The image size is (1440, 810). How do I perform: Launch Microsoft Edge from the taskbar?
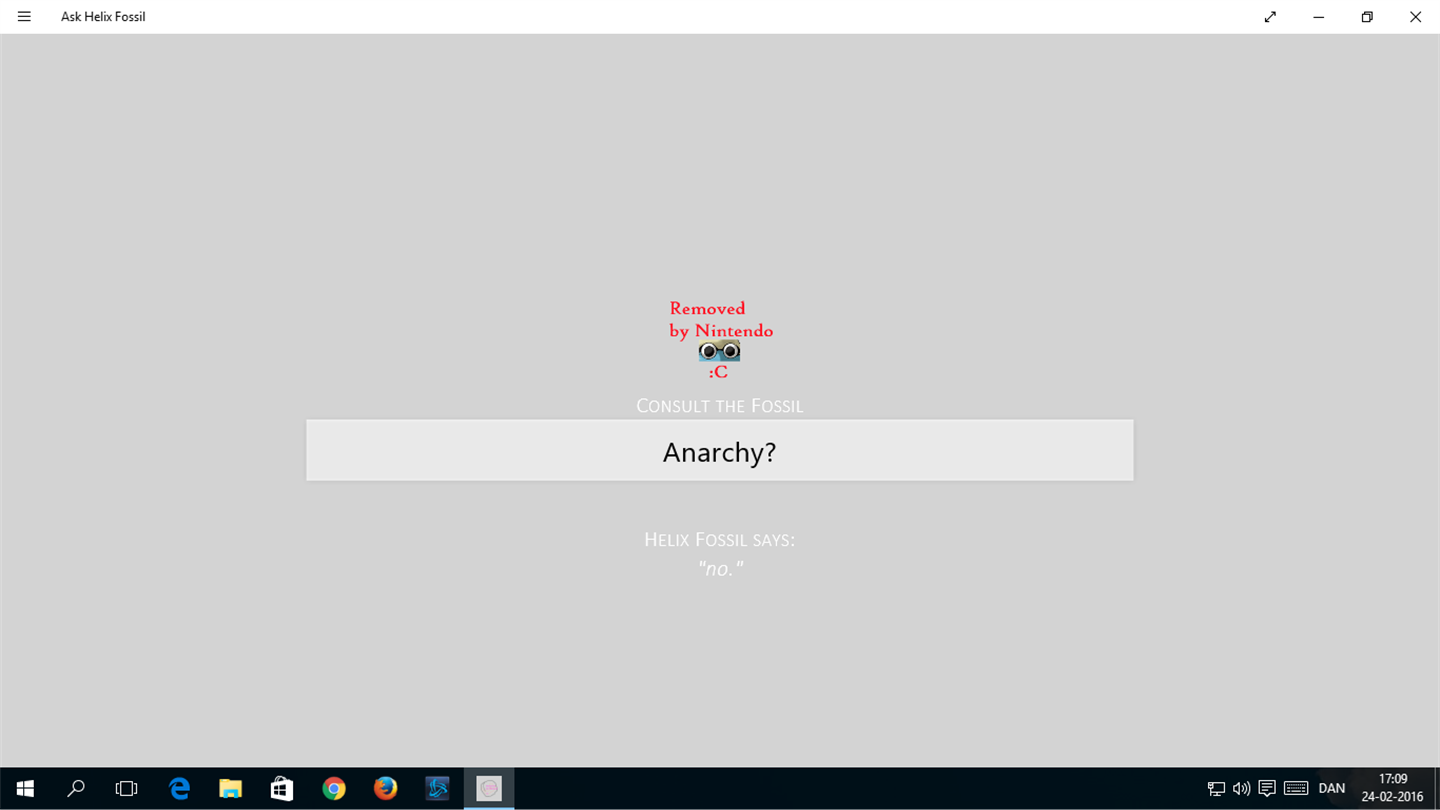coord(179,789)
